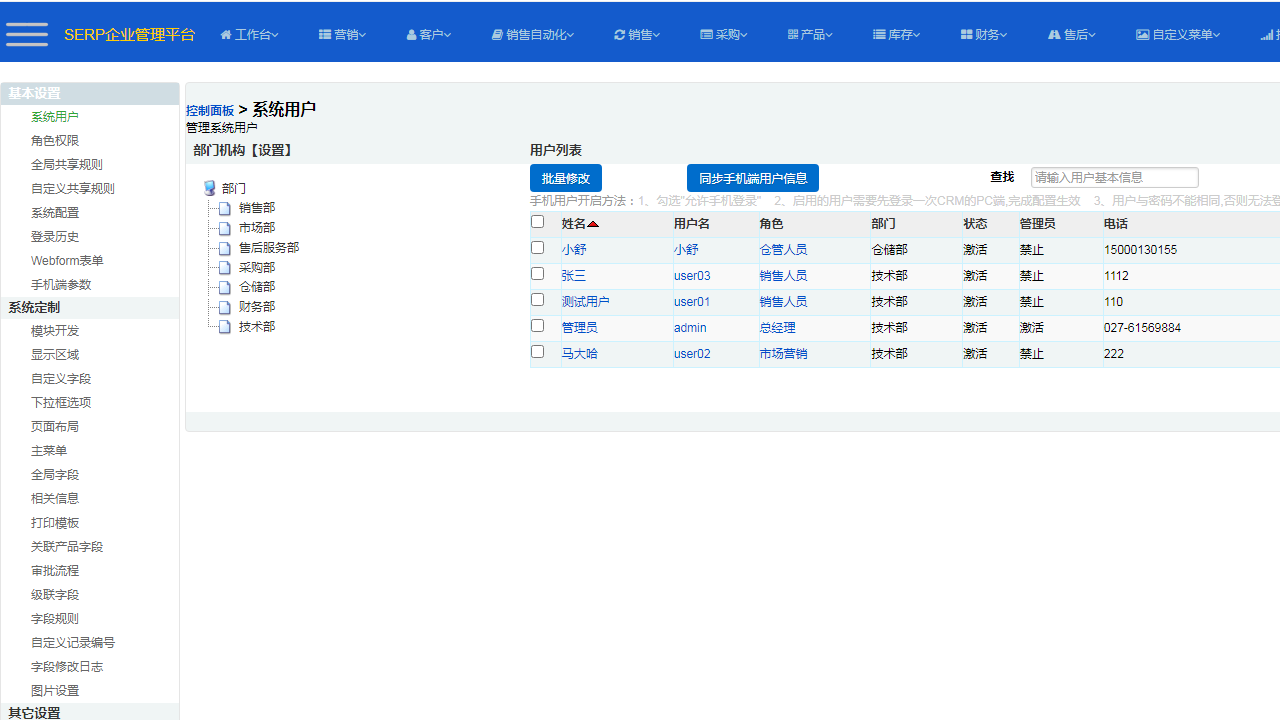This screenshot has height=720, width=1280.
Task: Click the 采购 panel icon
Action: (x=705, y=34)
